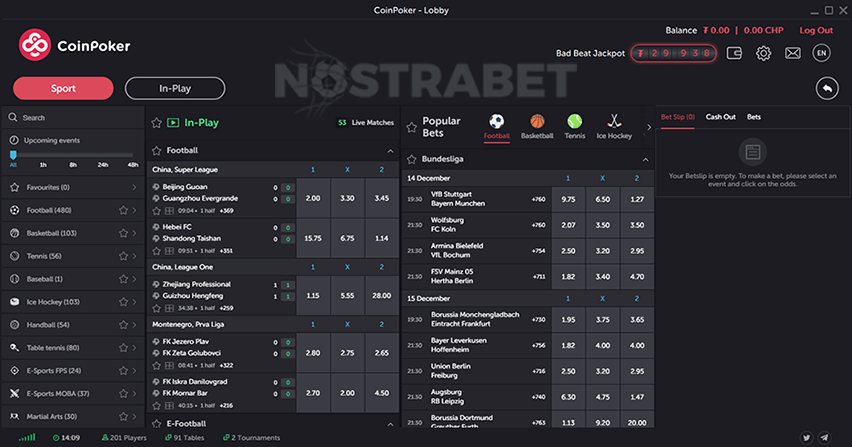Image resolution: width=852 pixels, height=447 pixels.
Task: Open Bets tab
Action: (754, 117)
